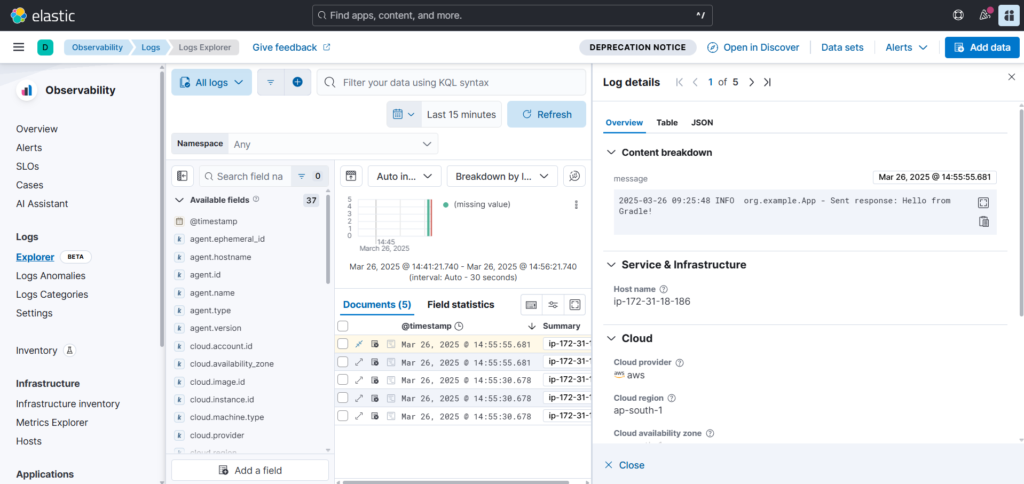1024x484 pixels.
Task: Focus the Search field names box
Action: click(x=245, y=176)
